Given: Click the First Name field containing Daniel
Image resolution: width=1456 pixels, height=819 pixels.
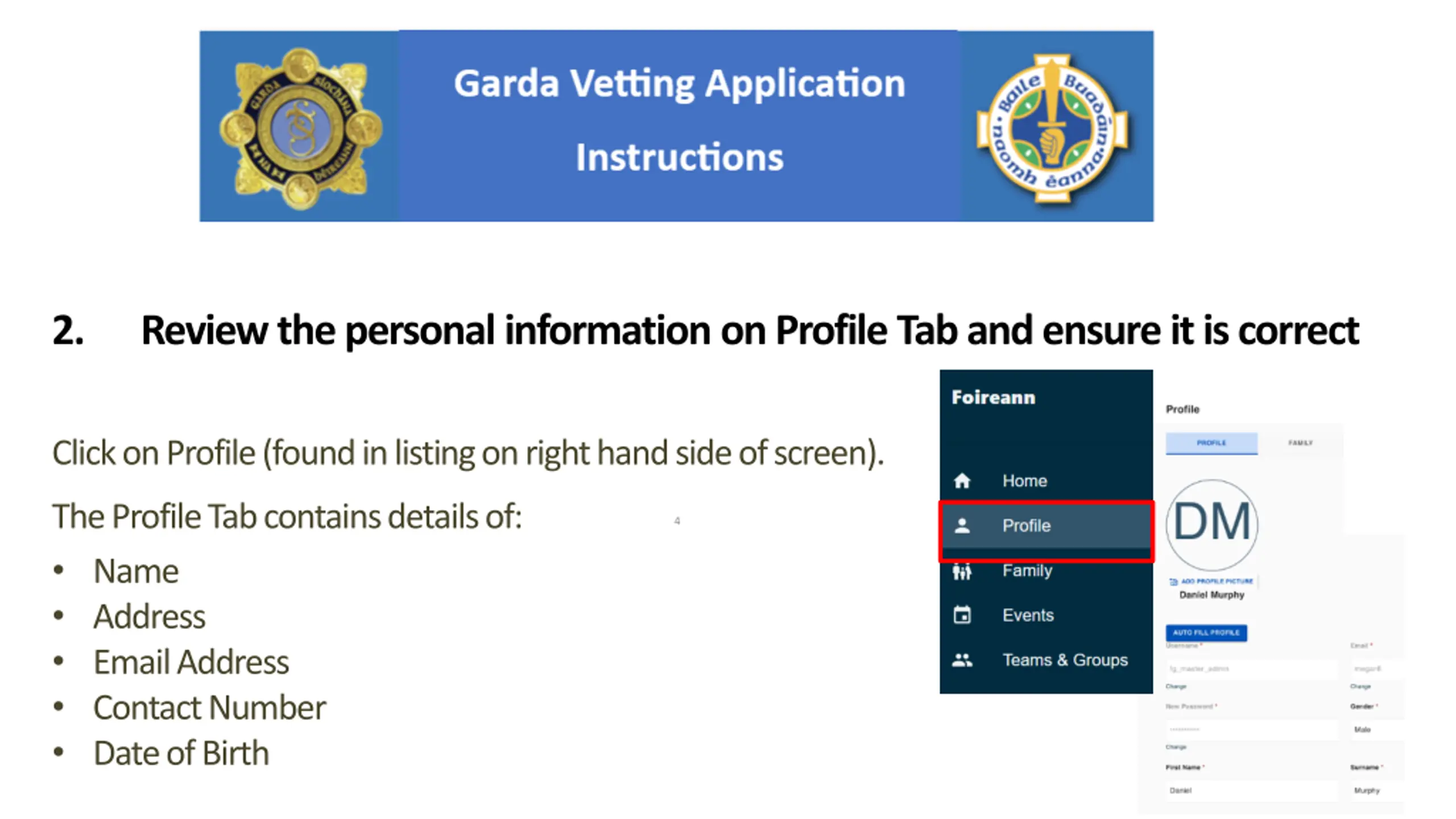Looking at the screenshot, I should 1251,791.
